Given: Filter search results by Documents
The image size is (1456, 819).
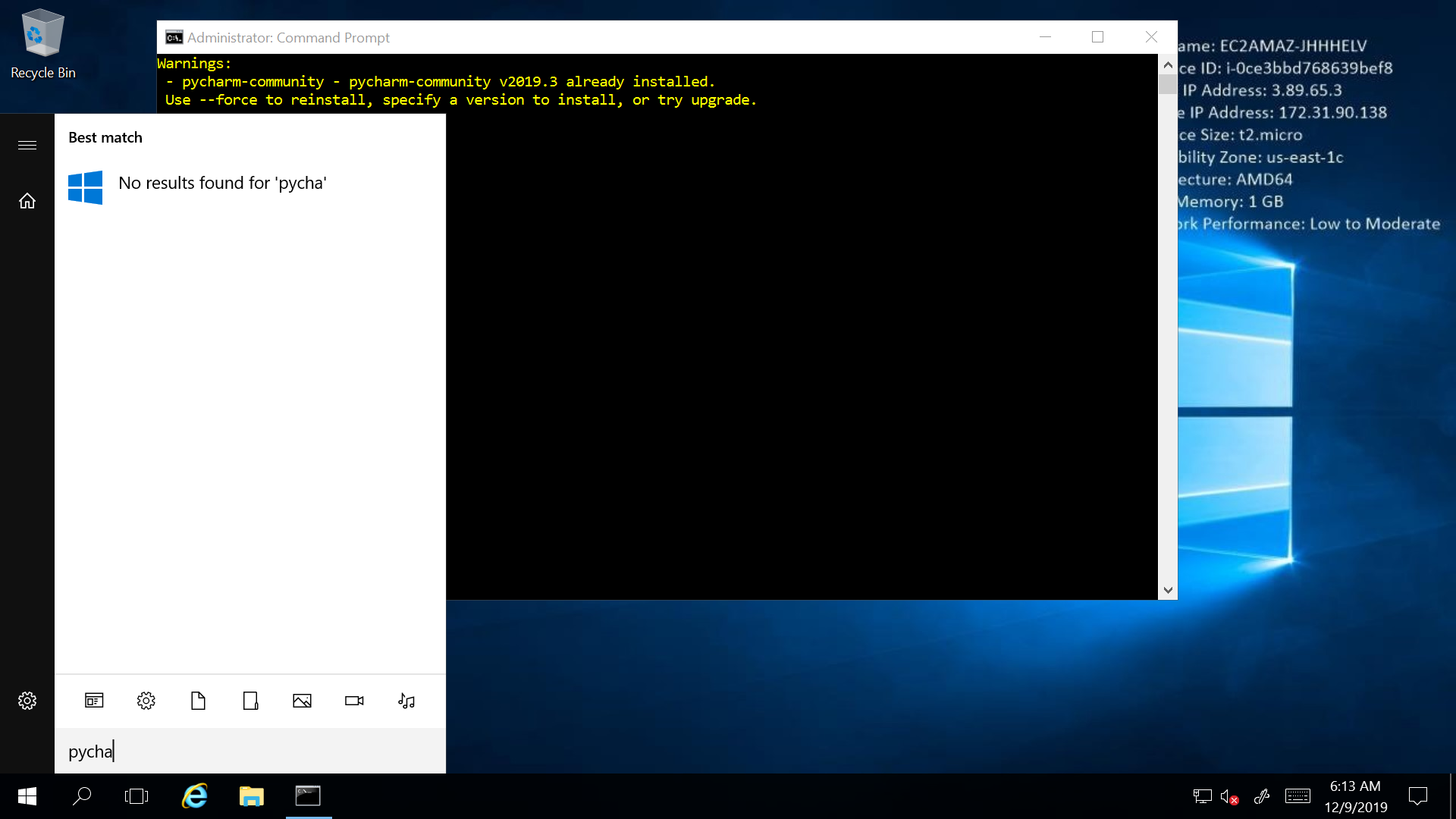Looking at the screenshot, I should [x=198, y=701].
